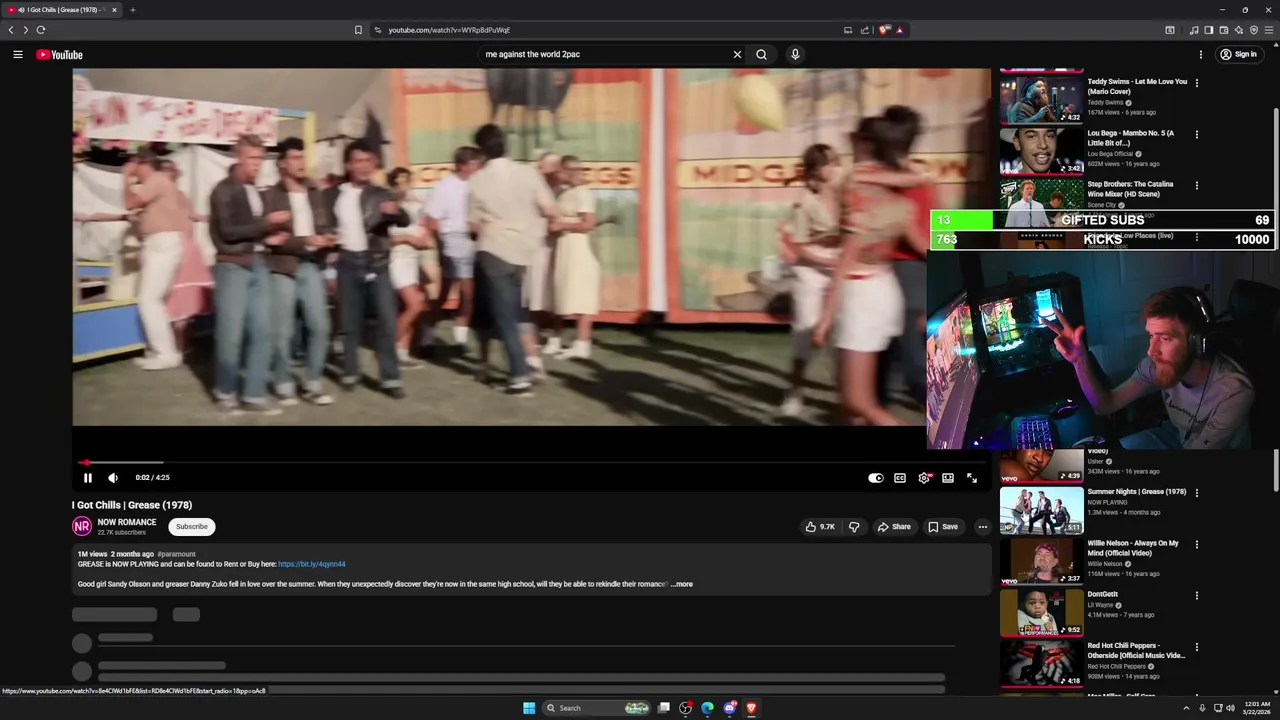Viewport: 1280px width, 720px height.
Task: Open Red Hot Chili Peppers Otherside title
Action: (x=1137, y=651)
